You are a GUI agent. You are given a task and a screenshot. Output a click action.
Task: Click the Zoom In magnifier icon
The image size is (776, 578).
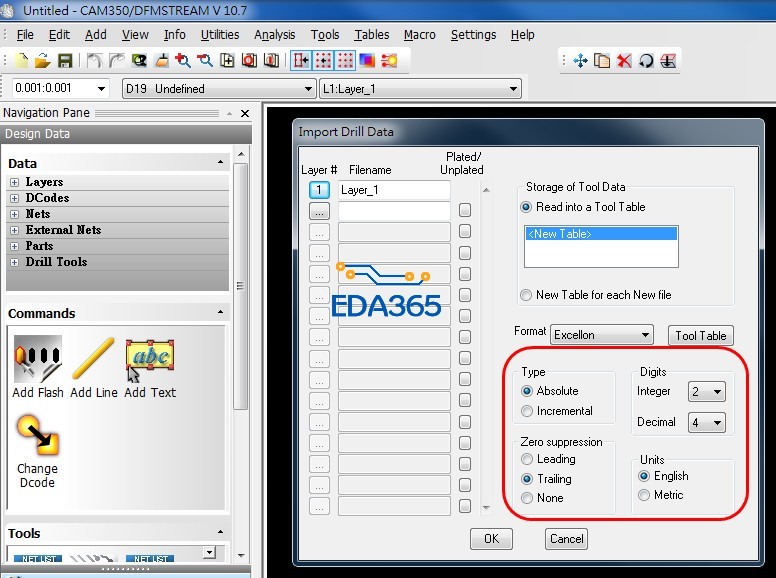pos(183,61)
